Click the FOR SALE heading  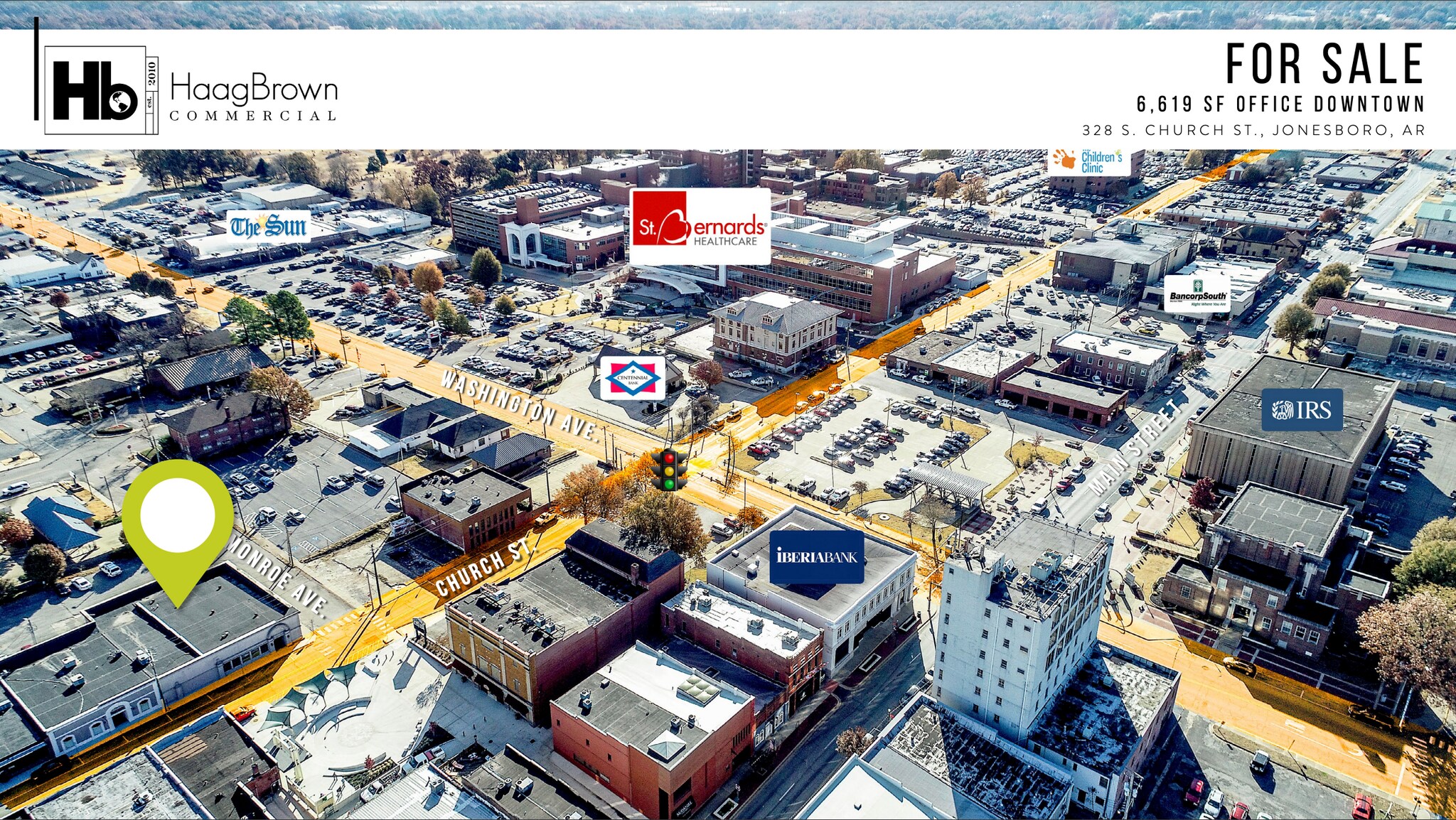(1324, 65)
